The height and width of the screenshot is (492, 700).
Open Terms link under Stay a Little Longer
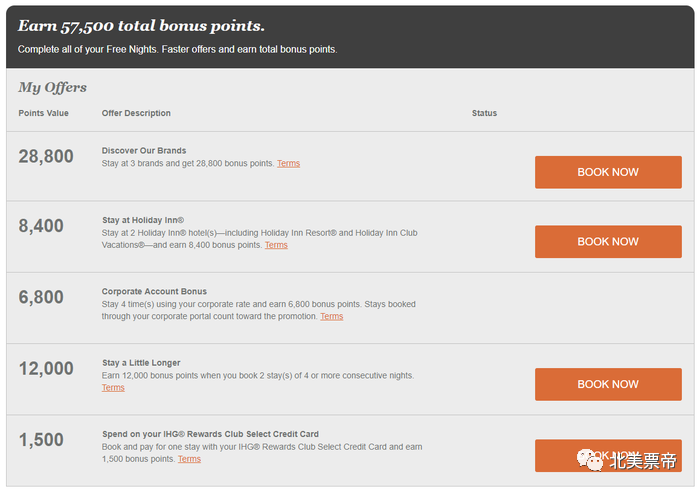[113, 388]
